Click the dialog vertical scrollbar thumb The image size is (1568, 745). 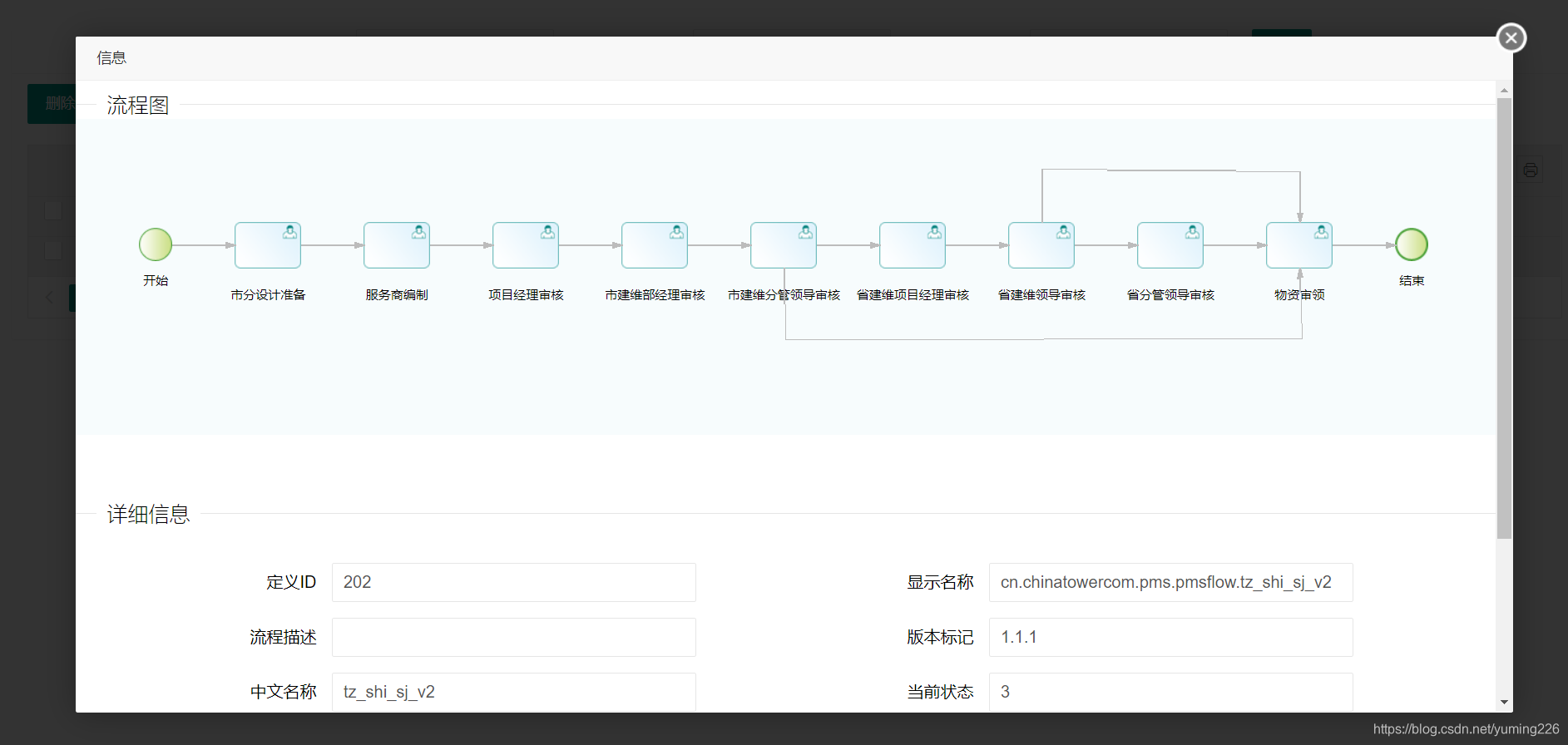click(1504, 318)
